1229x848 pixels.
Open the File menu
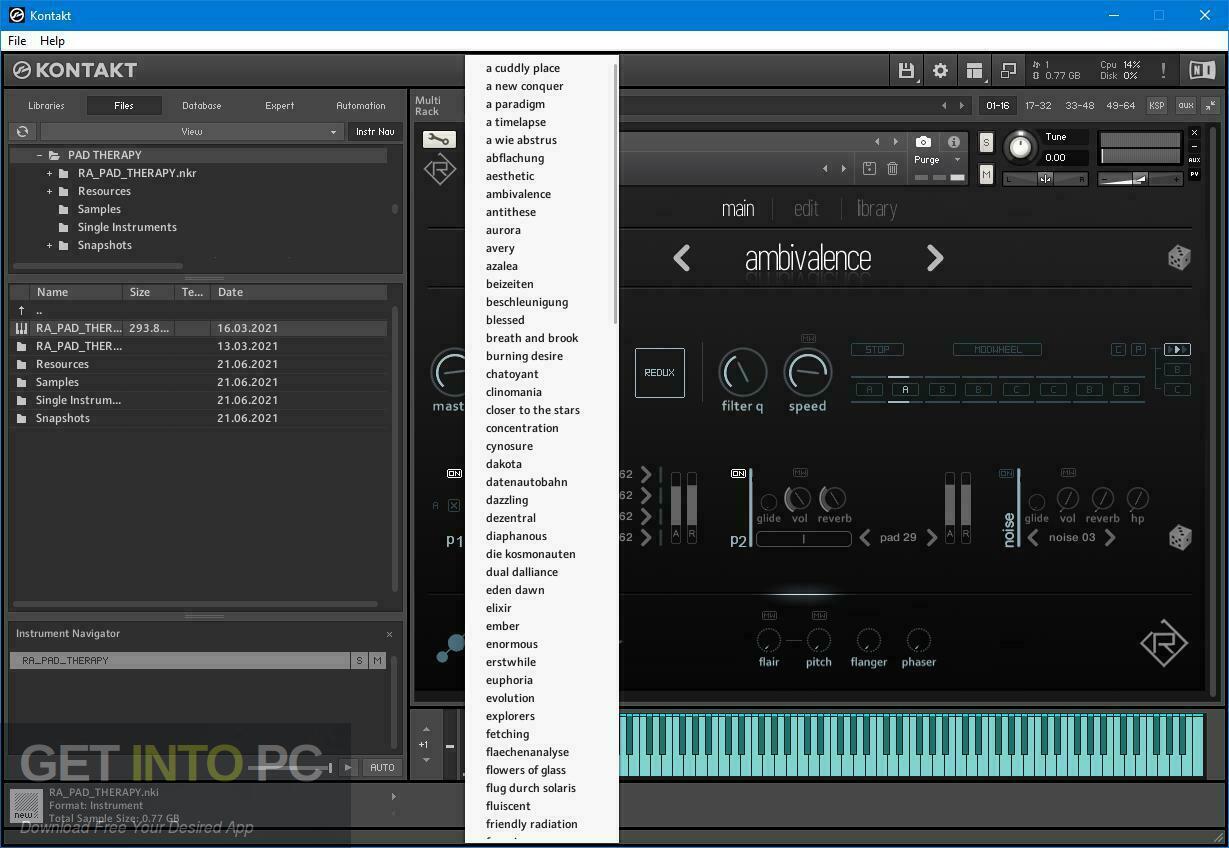click(17, 41)
